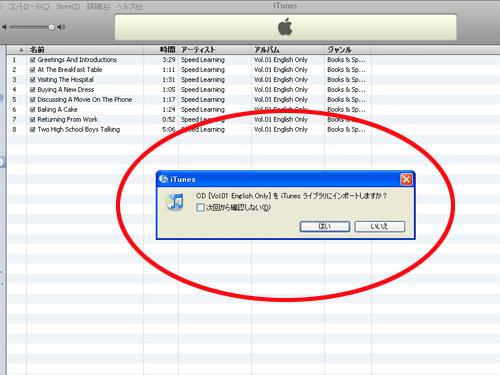
Task: Click the minimum volume speaker icon
Action: tap(4, 27)
